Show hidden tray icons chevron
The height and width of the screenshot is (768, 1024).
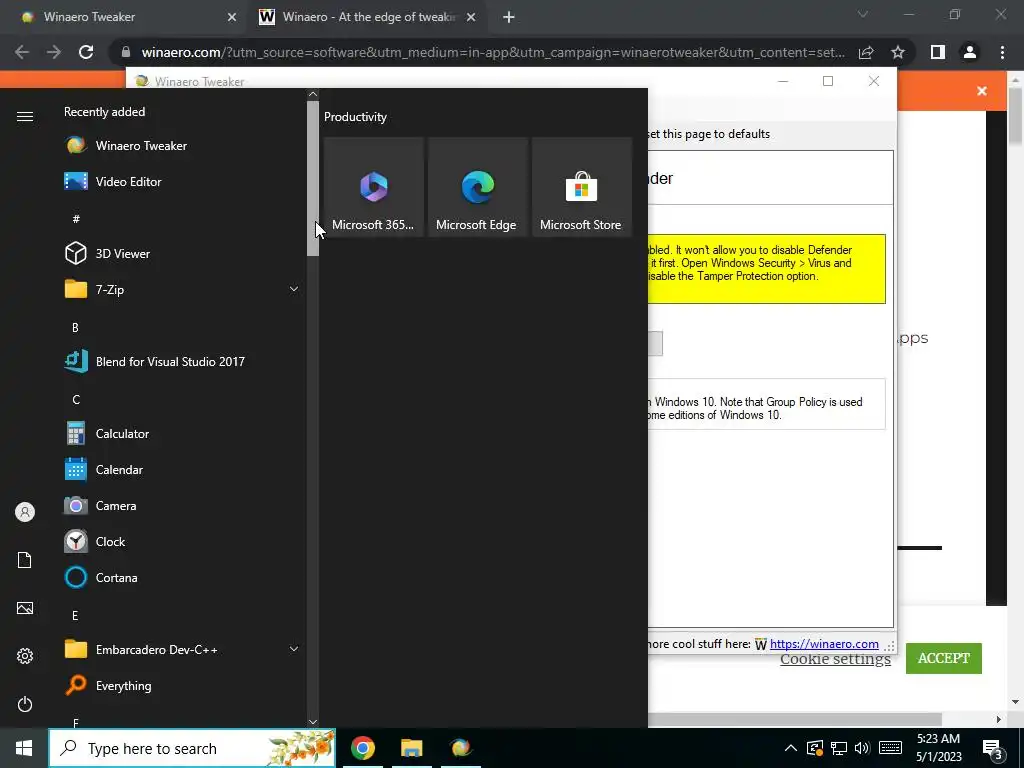(790, 748)
